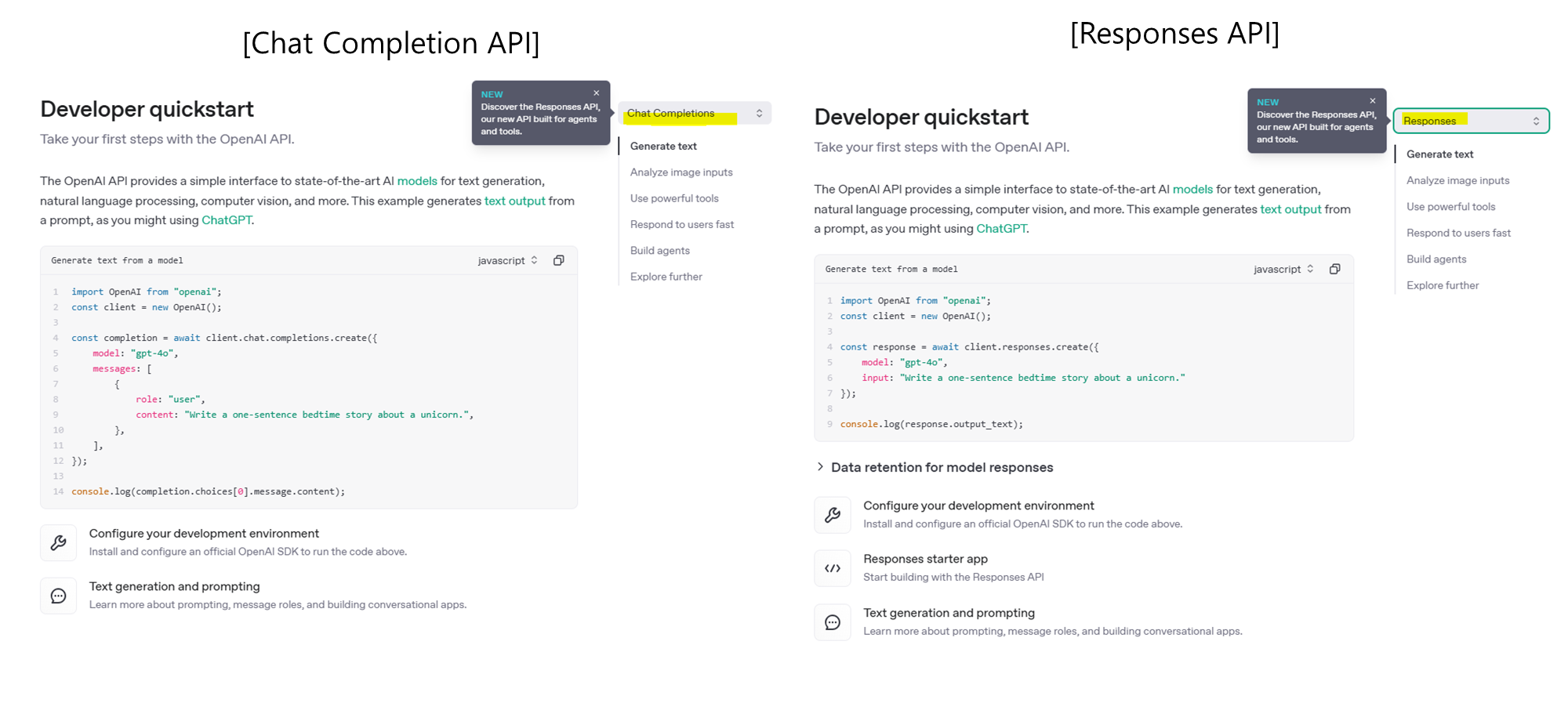Click chat bubble icon in Chat Completion panel
Viewport: 1568px width, 721px height.
(x=59, y=596)
